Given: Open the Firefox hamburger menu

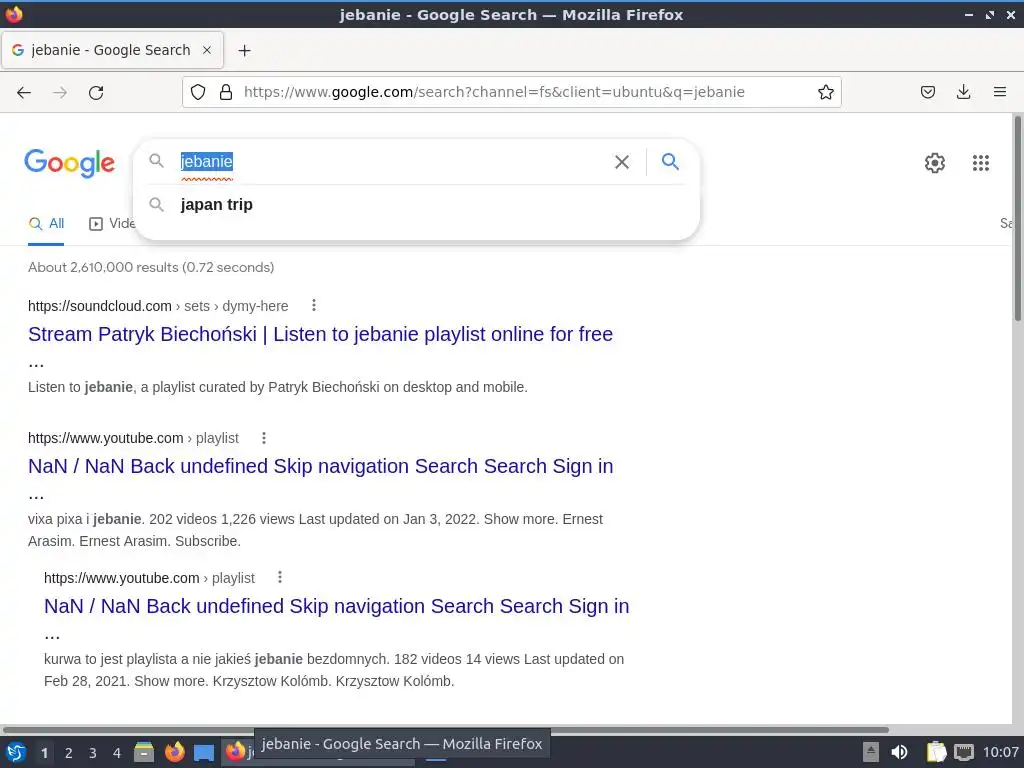Looking at the screenshot, I should [x=999, y=92].
